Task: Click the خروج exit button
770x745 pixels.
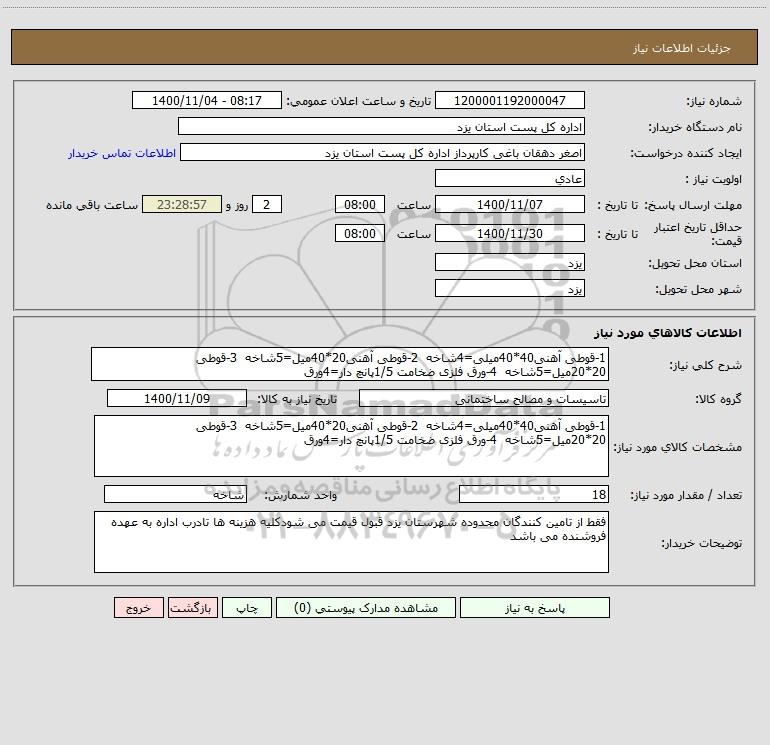Action: point(138,607)
